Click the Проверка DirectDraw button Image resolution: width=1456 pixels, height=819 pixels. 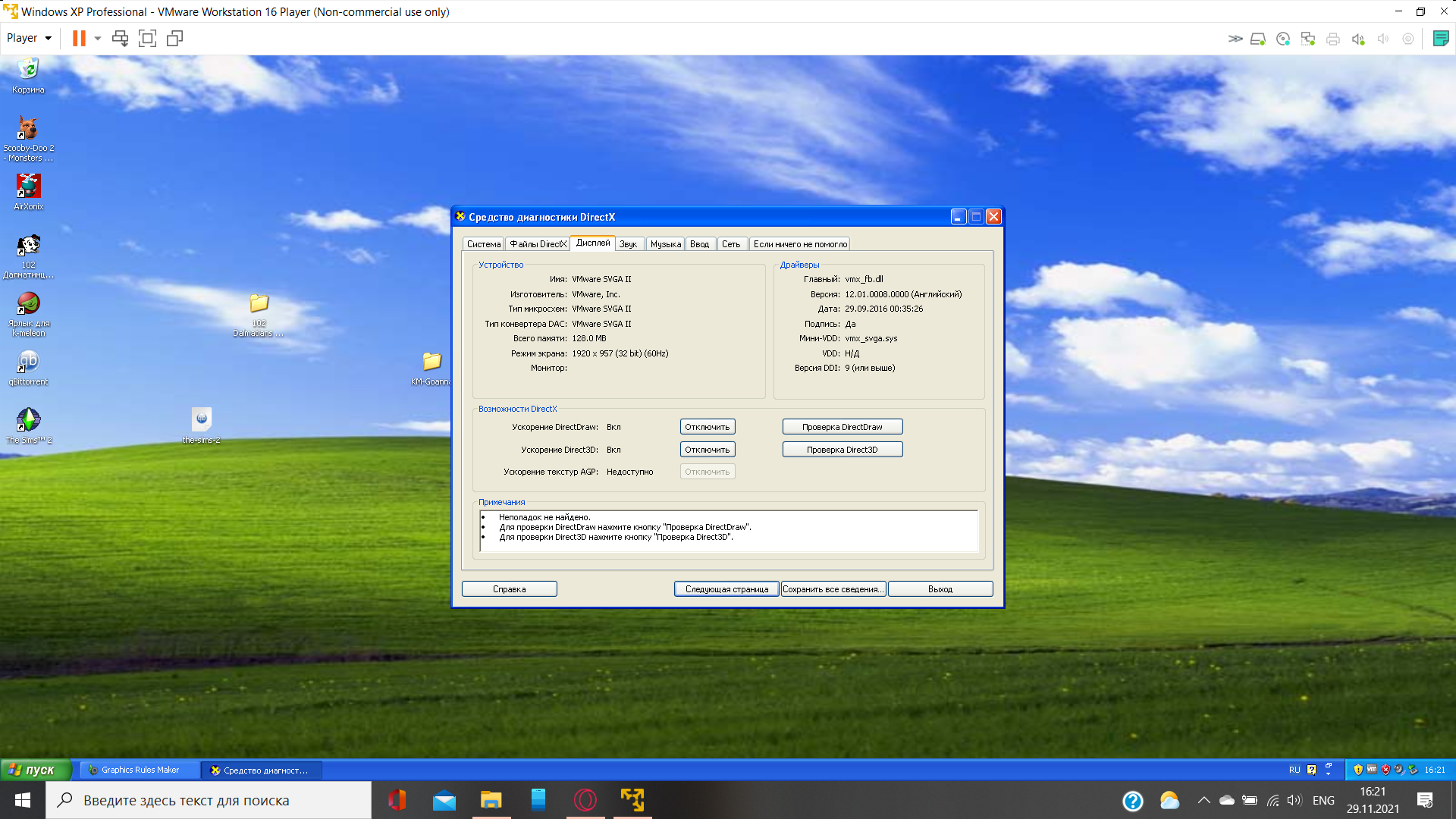point(842,427)
